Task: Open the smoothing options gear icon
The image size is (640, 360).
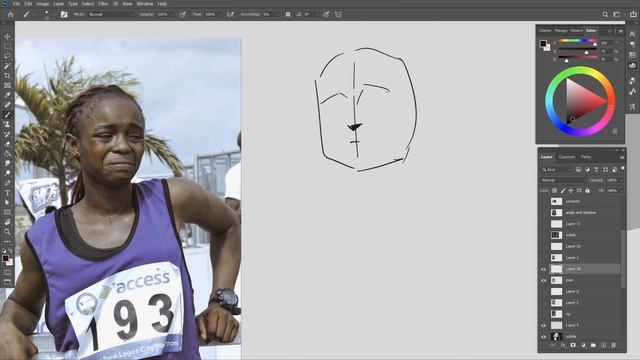Action: tap(288, 14)
